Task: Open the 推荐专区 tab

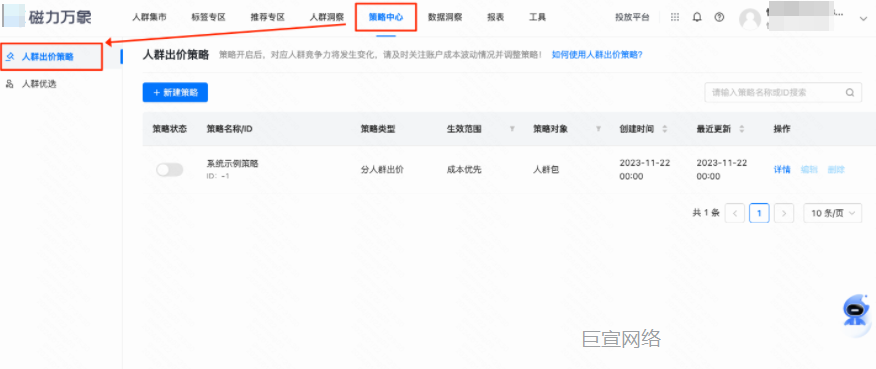Action: tap(268, 17)
